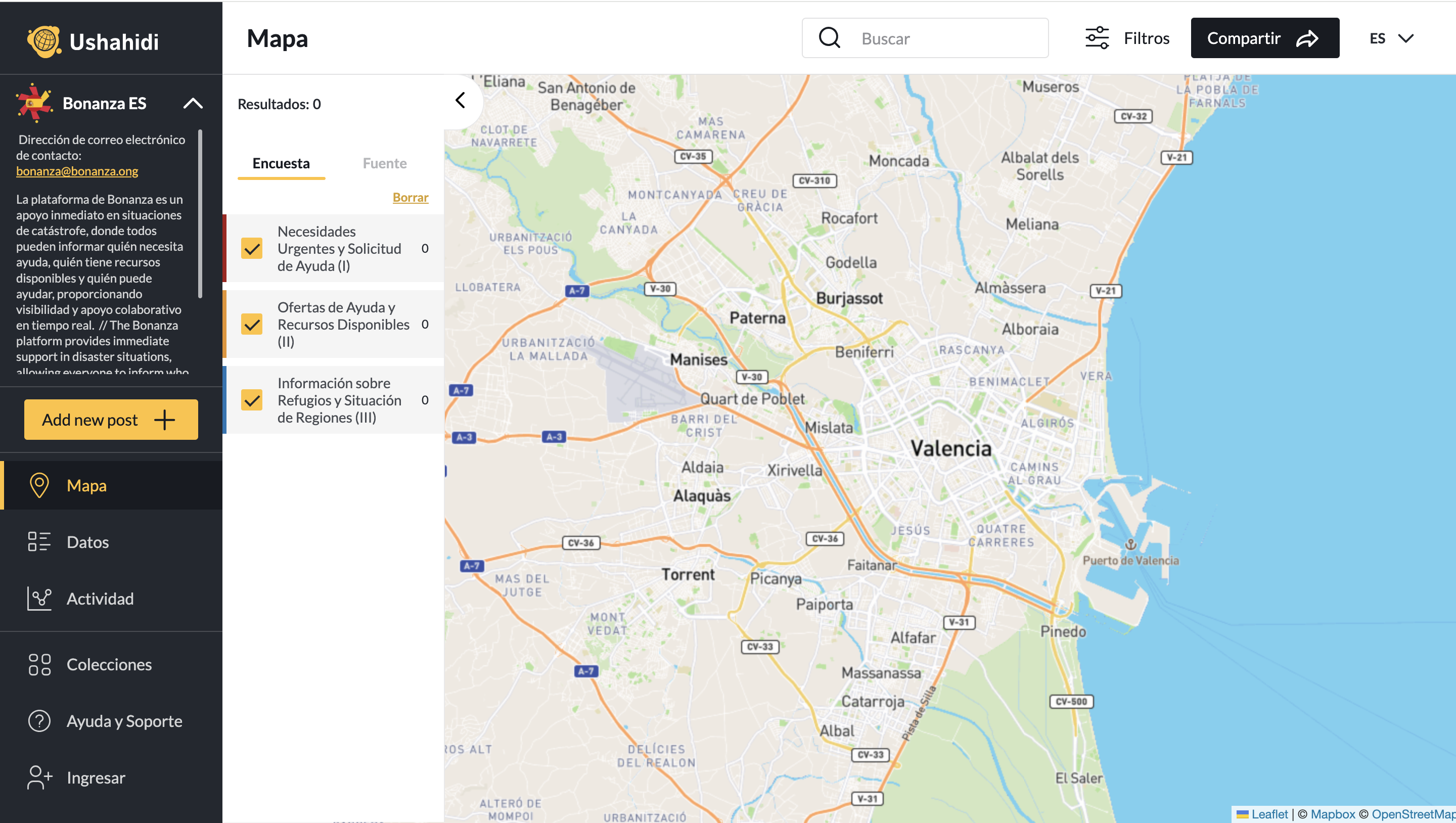Open the ES language dropdown
Viewport: 1456px width, 823px height.
(x=1391, y=38)
